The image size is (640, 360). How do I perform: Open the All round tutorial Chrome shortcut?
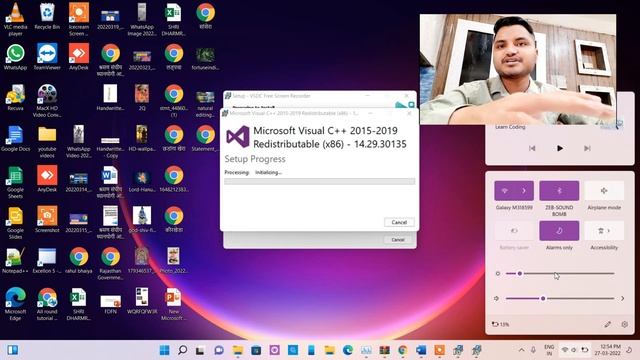[47, 304]
